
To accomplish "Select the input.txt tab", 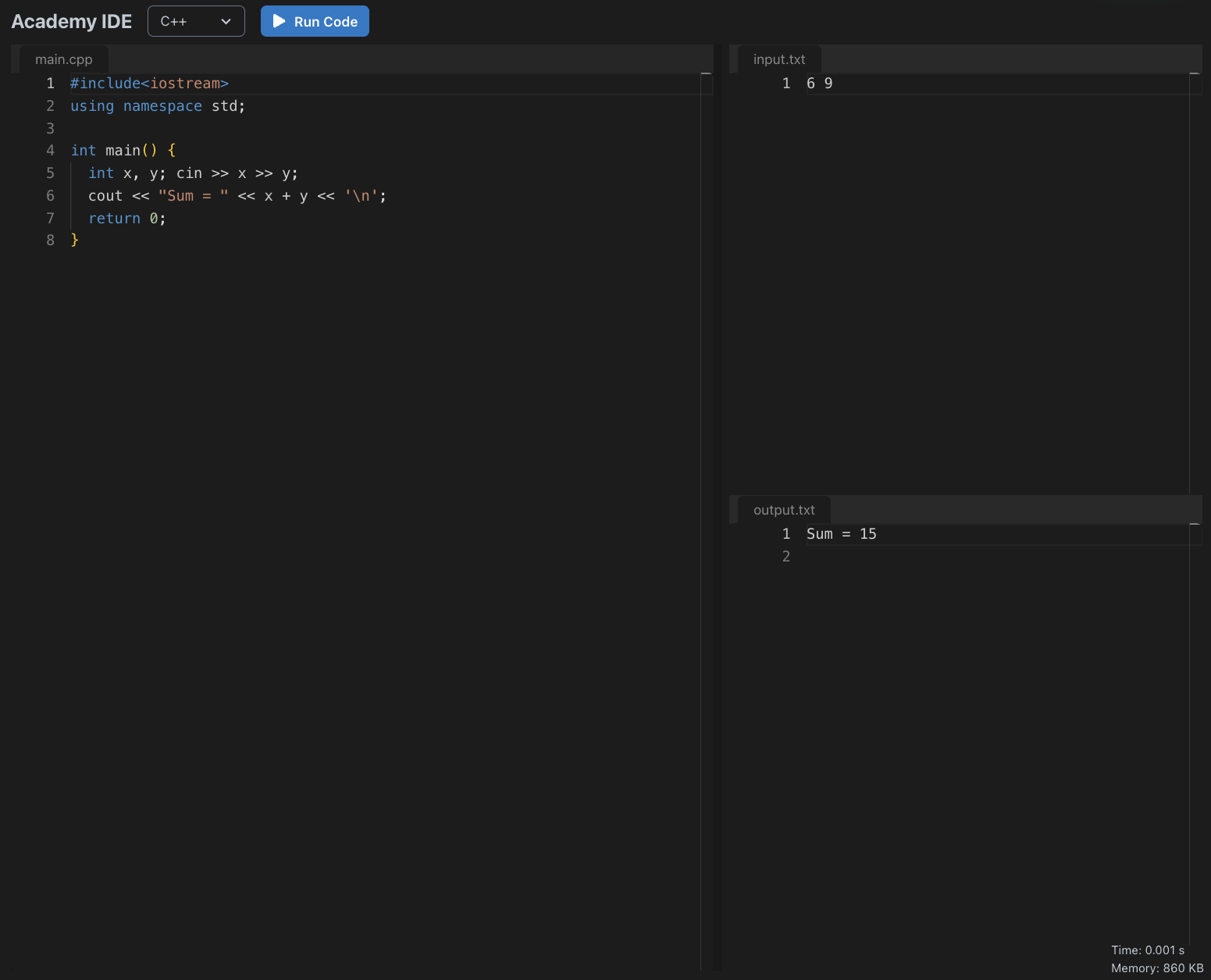I will coord(778,59).
